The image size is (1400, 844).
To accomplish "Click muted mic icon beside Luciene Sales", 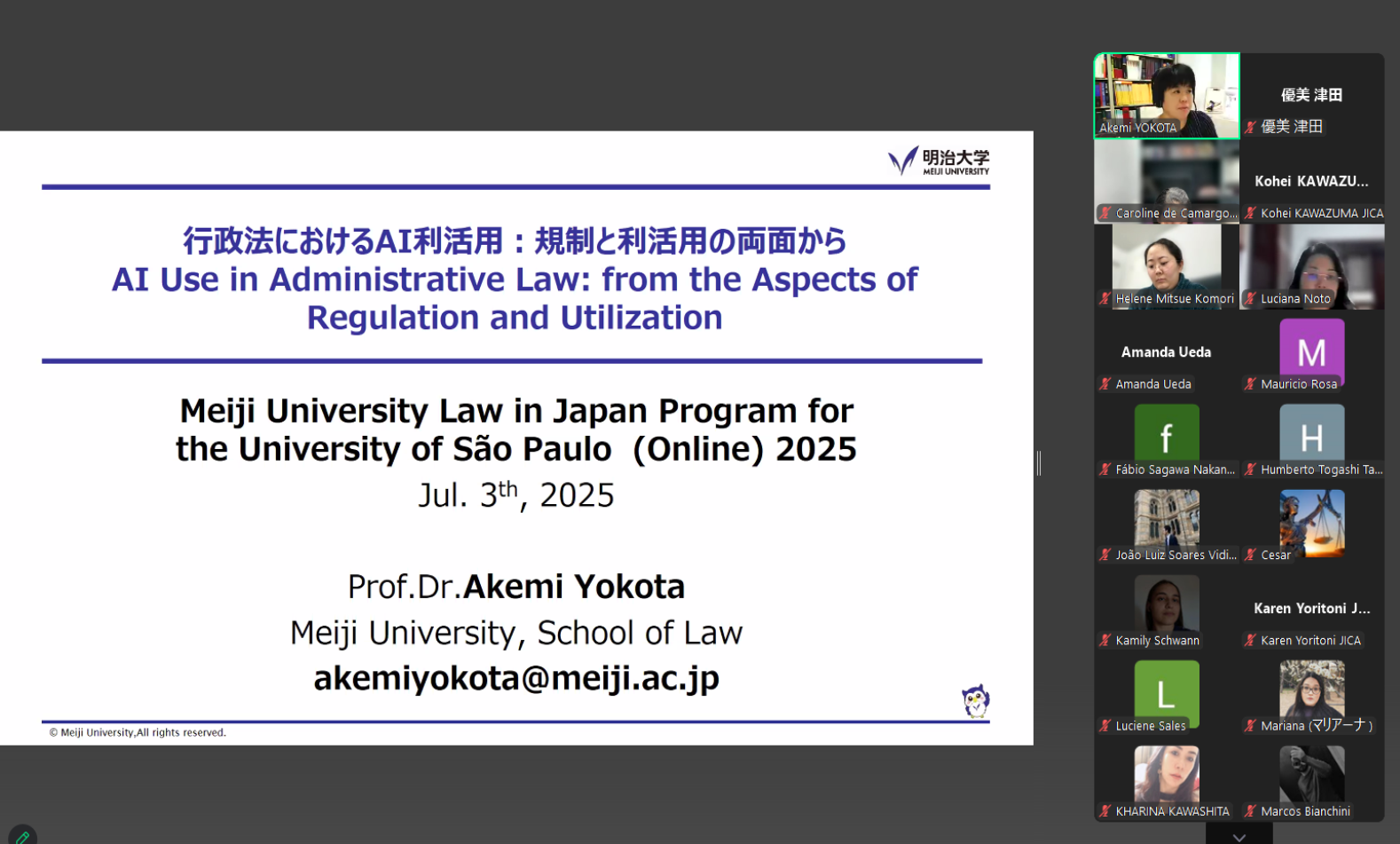I will (1105, 725).
